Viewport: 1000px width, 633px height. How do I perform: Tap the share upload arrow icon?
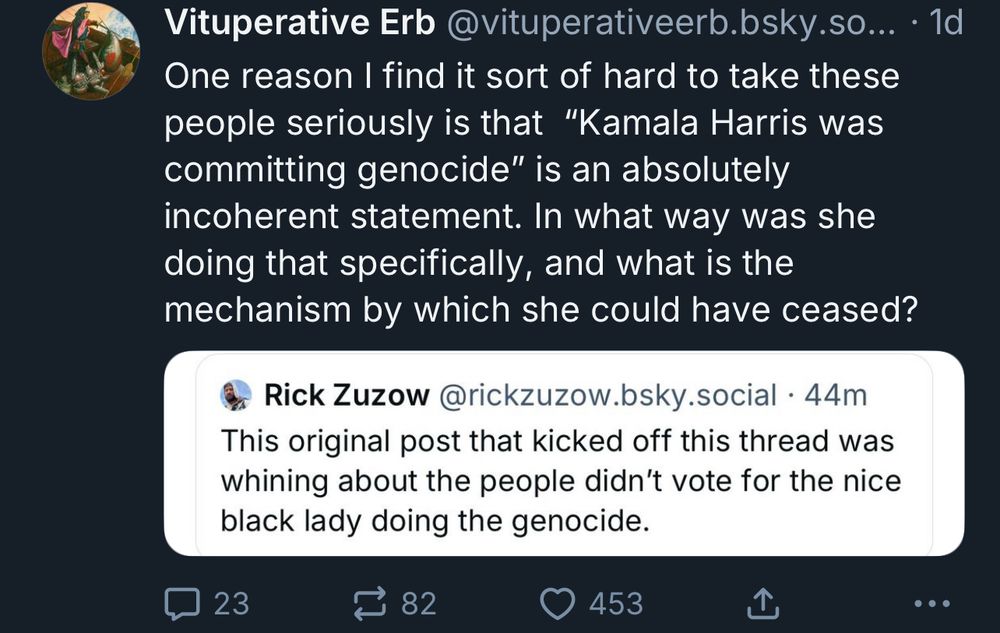click(762, 603)
